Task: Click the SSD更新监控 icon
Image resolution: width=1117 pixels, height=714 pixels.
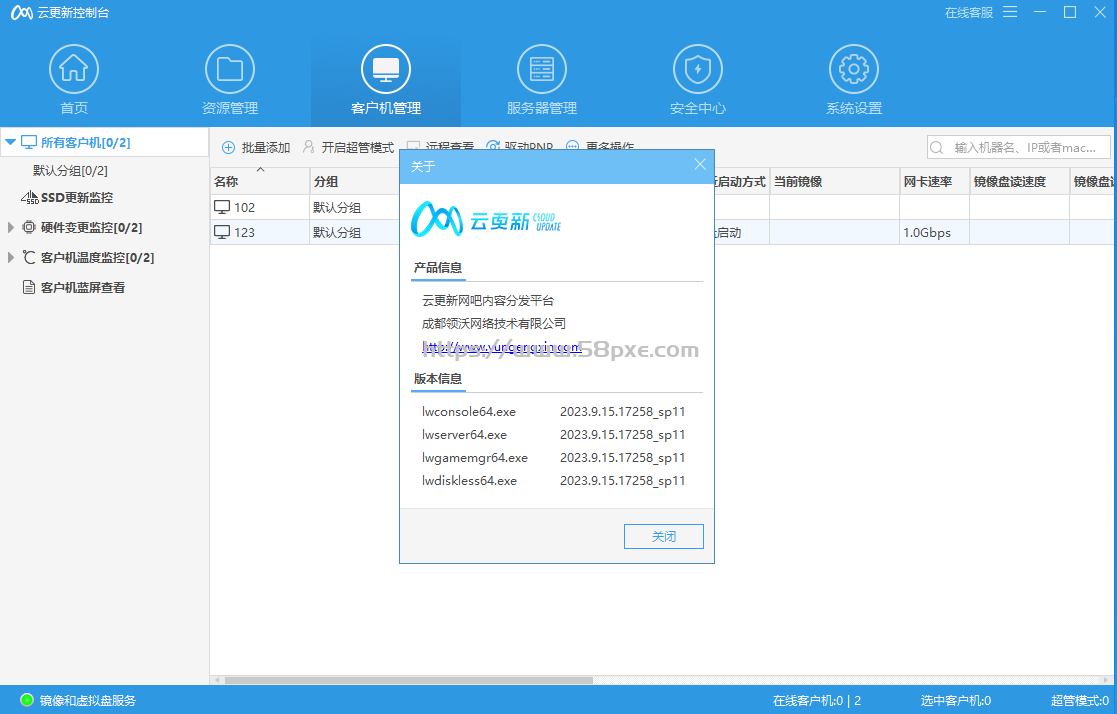Action: (29, 197)
